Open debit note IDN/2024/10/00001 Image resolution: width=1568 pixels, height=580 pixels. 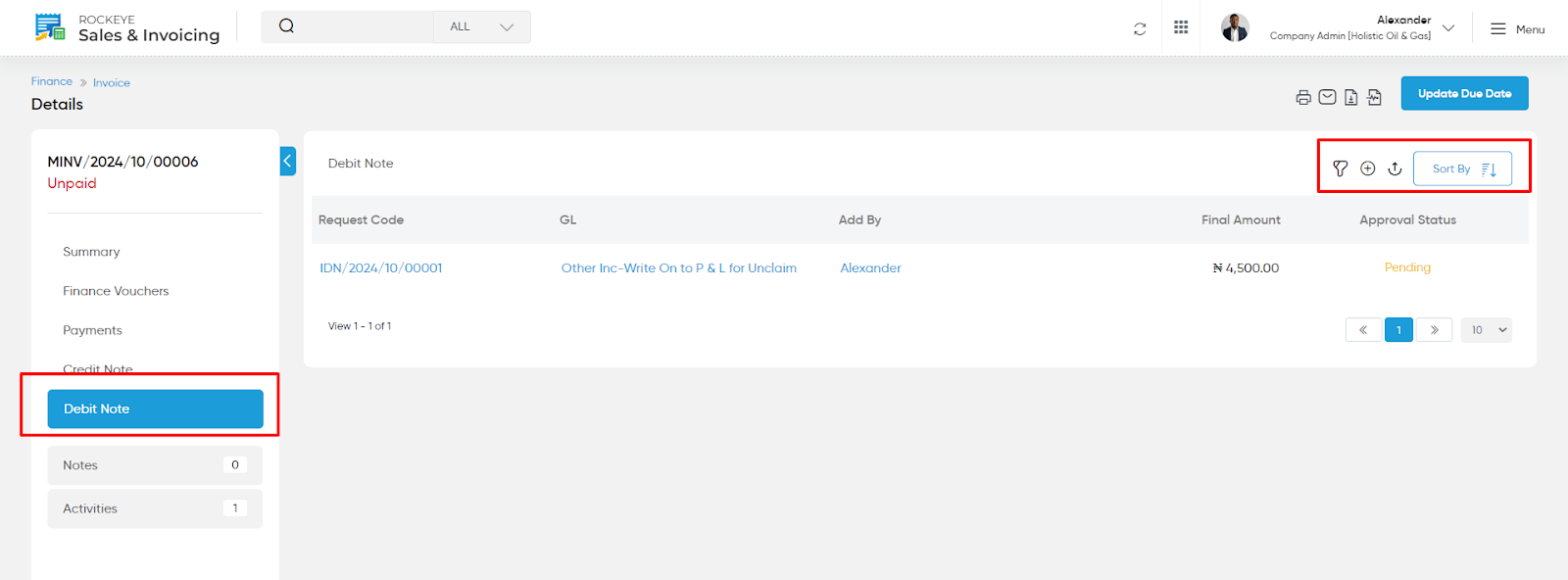pos(381,267)
